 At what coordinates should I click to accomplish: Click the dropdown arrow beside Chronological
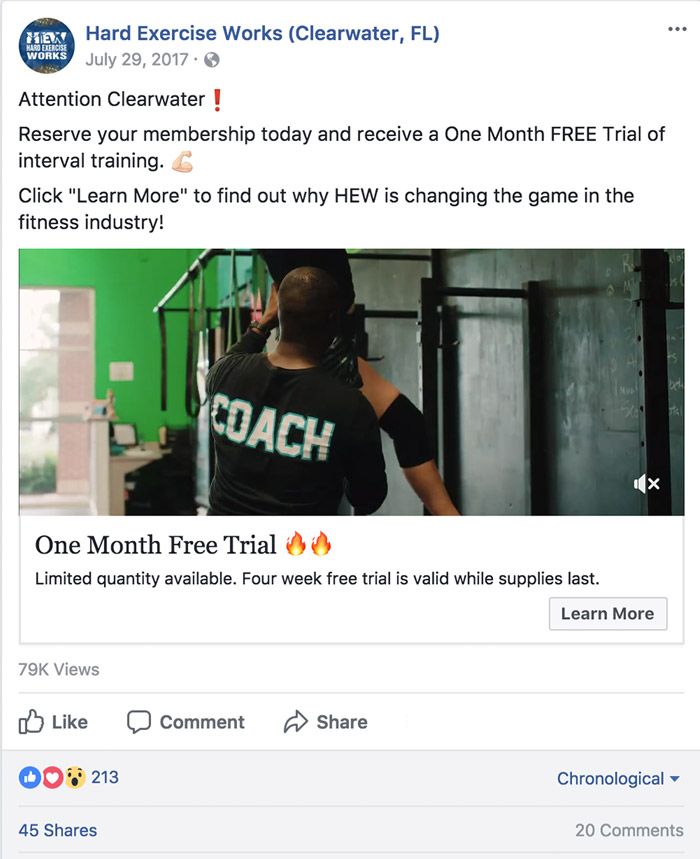pyautogui.click(x=675, y=778)
